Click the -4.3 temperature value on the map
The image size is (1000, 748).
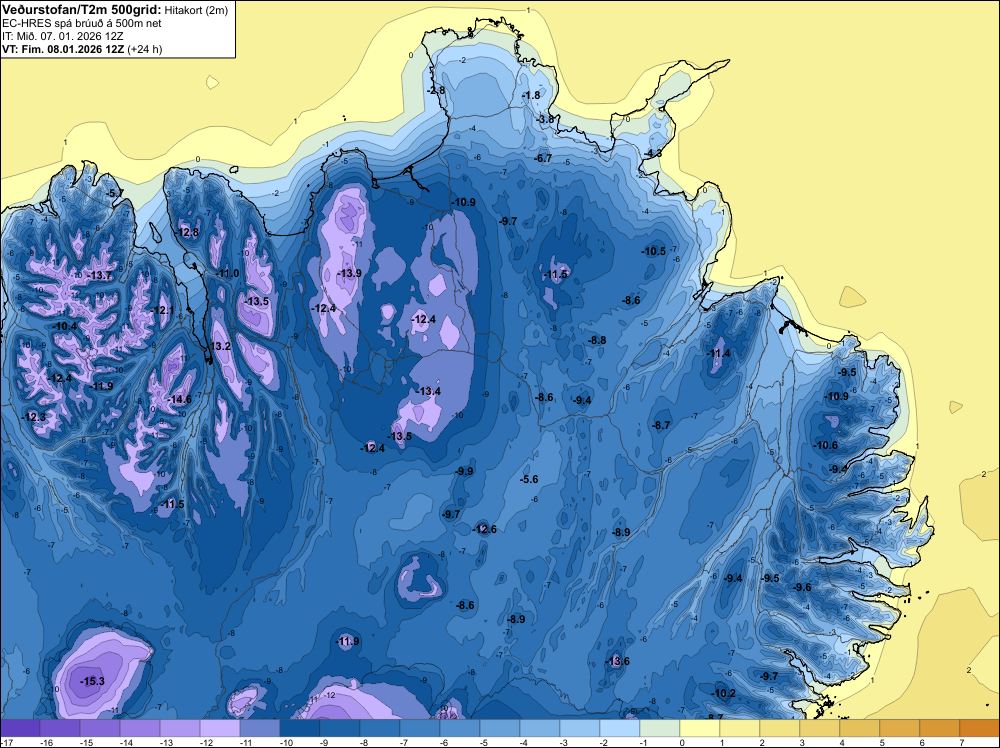pyautogui.click(x=652, y=154)
